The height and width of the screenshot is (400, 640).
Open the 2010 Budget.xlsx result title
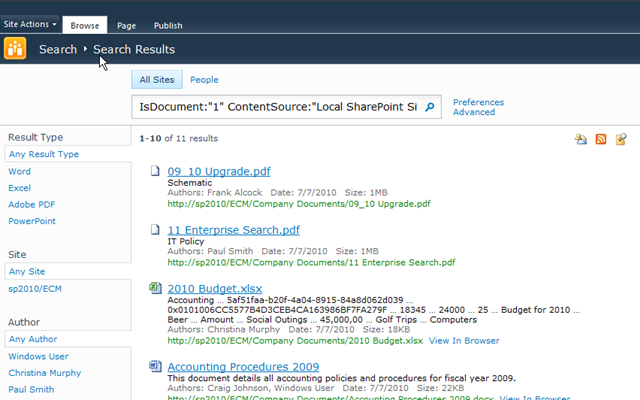215,289
